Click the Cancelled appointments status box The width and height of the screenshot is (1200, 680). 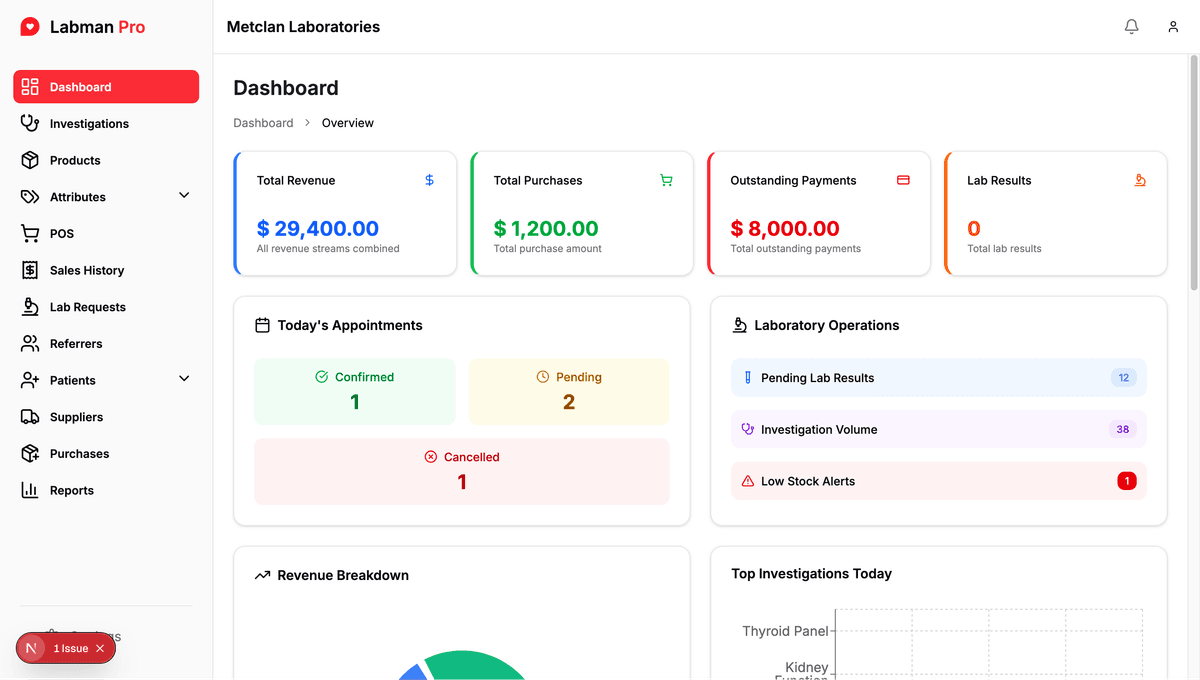[x=461, y=469]
